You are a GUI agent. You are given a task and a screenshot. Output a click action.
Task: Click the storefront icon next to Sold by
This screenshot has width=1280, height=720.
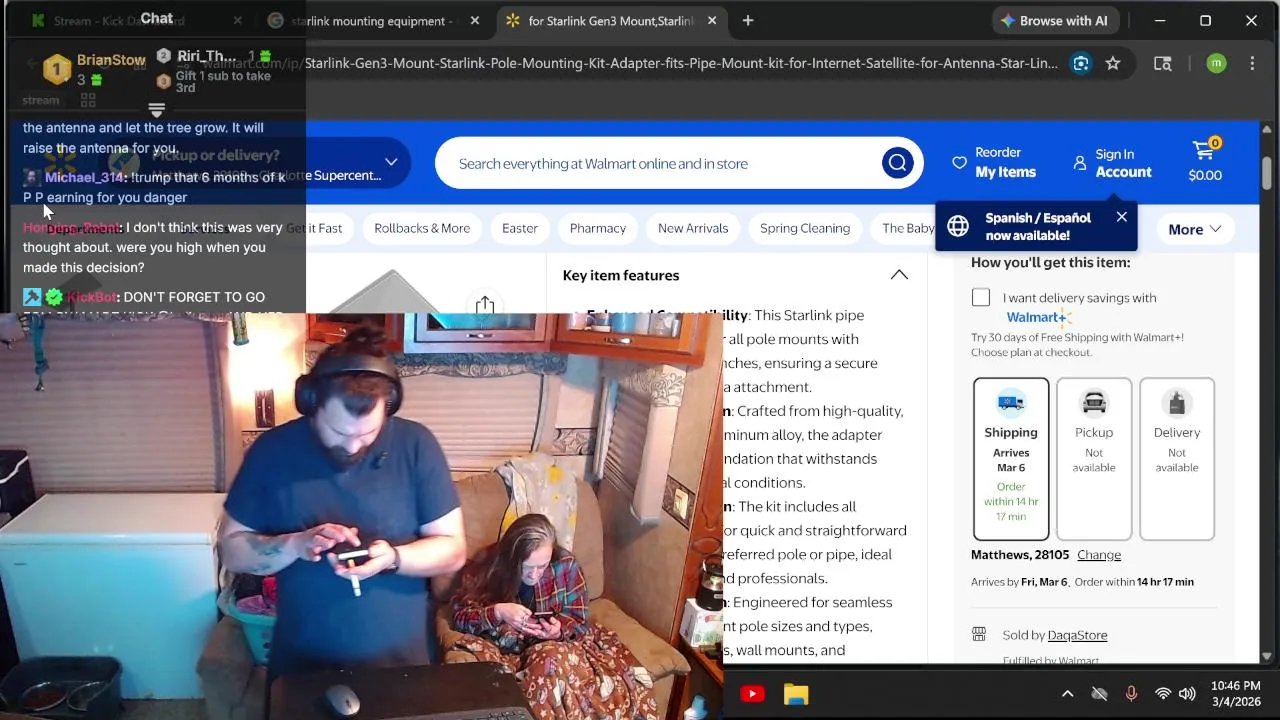click(x=979, y=634)
